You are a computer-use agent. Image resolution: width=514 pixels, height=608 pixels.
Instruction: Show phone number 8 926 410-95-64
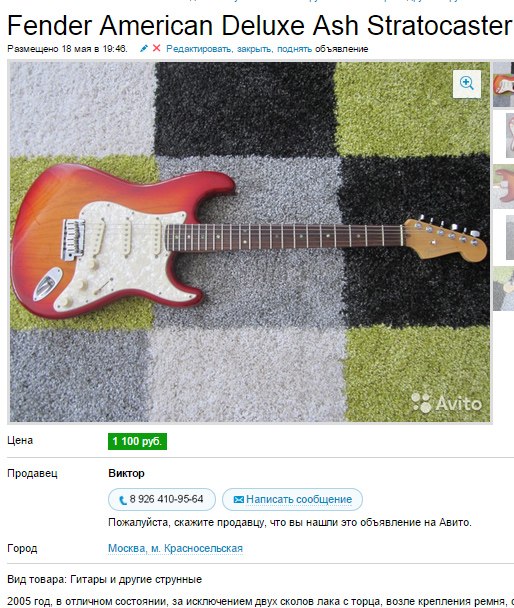(162, 499)
